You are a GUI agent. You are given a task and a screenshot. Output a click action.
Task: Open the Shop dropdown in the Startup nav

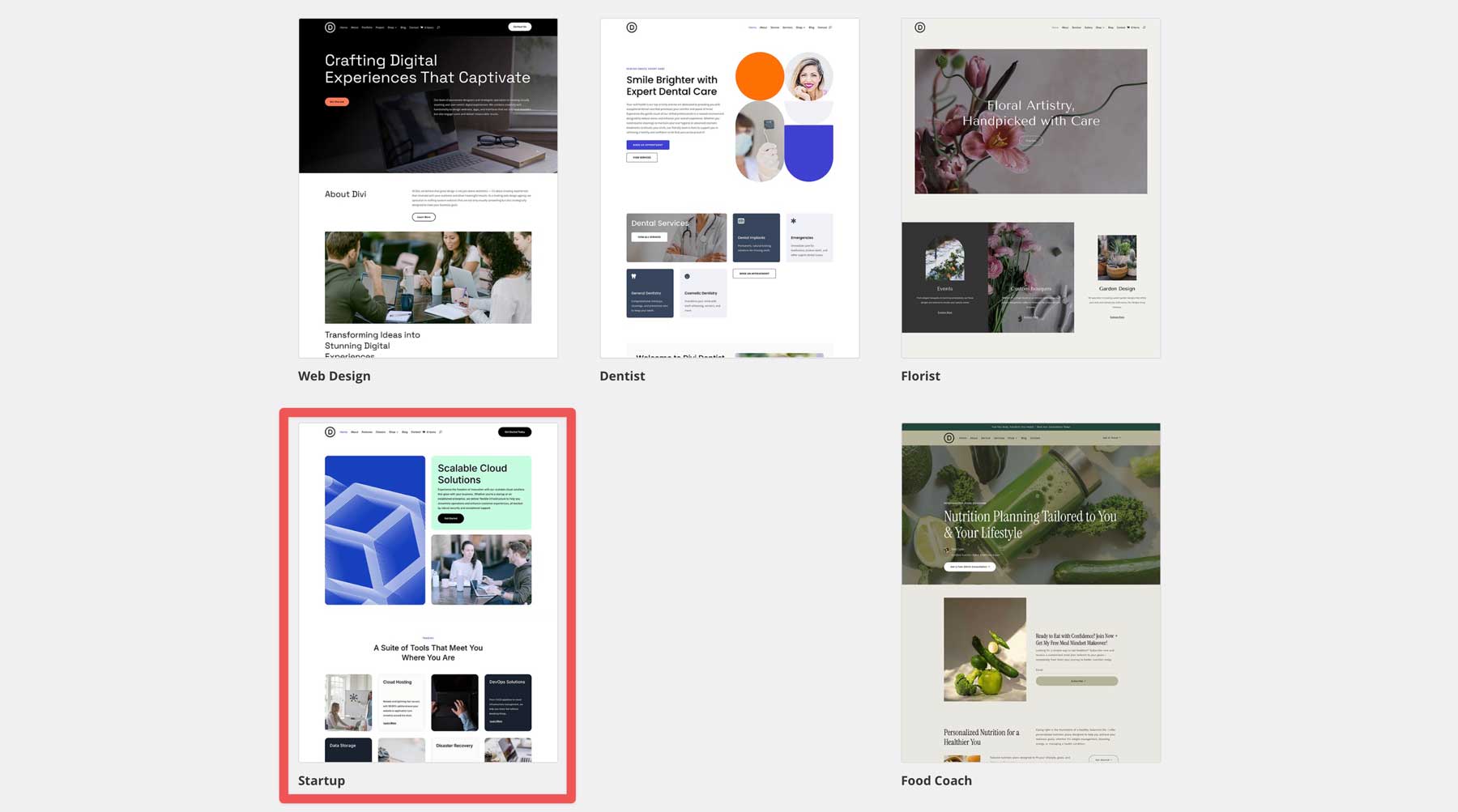coord(393,432)
